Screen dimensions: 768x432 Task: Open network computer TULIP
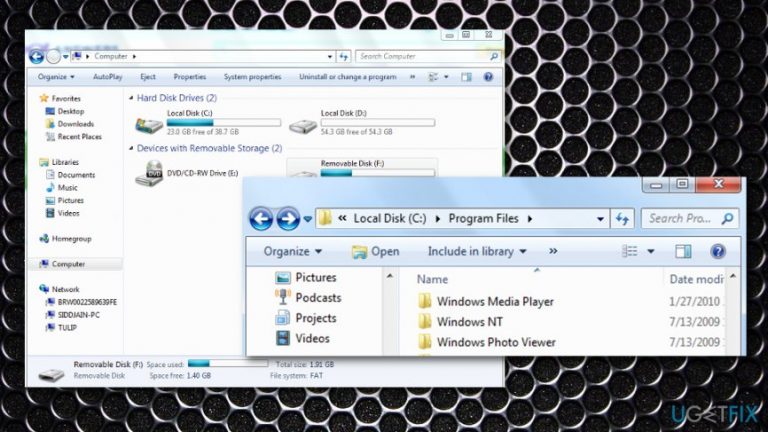(x=61, y=328)
